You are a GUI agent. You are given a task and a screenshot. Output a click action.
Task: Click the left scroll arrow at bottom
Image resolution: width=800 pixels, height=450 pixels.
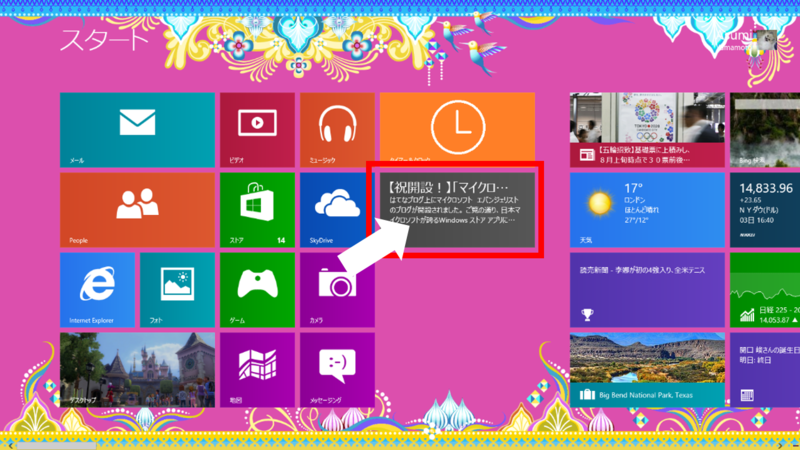coord(10,446)
